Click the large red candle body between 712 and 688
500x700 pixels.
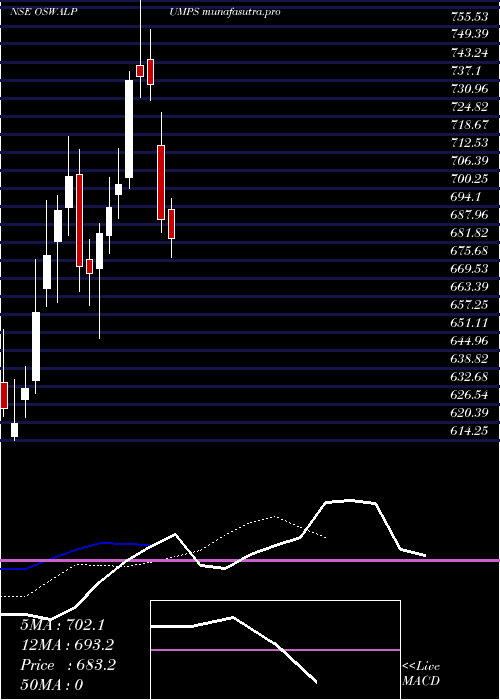point(161,182)
